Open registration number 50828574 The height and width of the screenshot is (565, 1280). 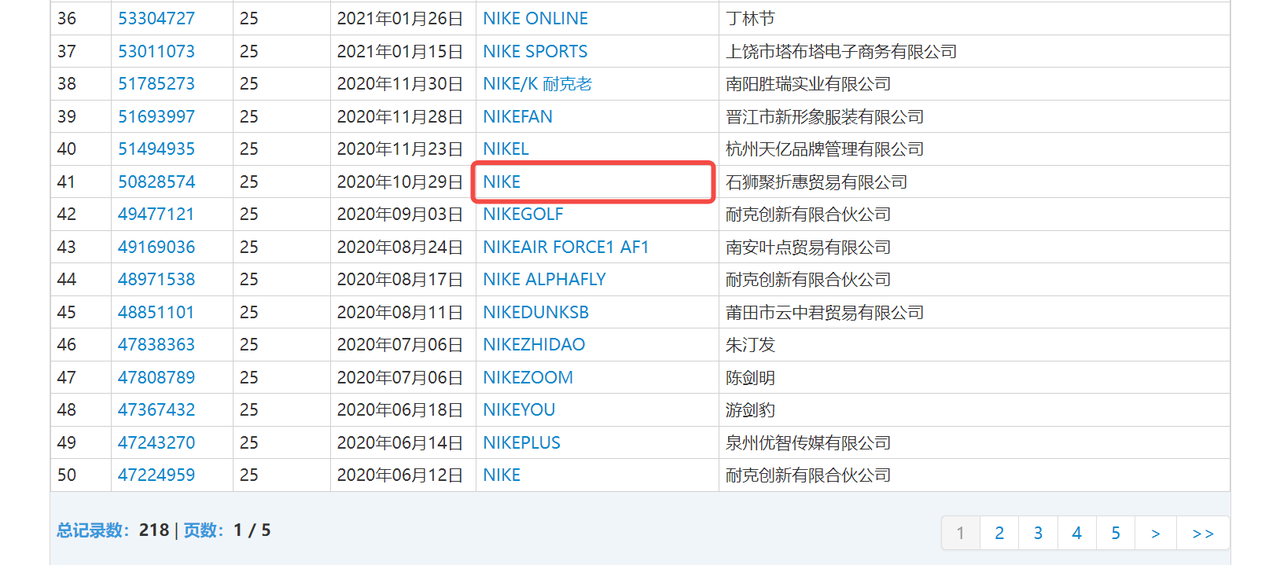click(x=156, y=182)
